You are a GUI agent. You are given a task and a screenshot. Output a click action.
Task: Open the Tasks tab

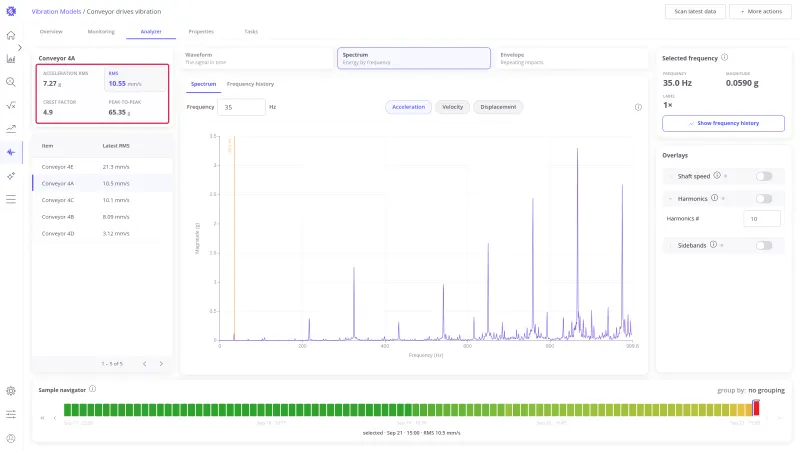tap(251, 32)
